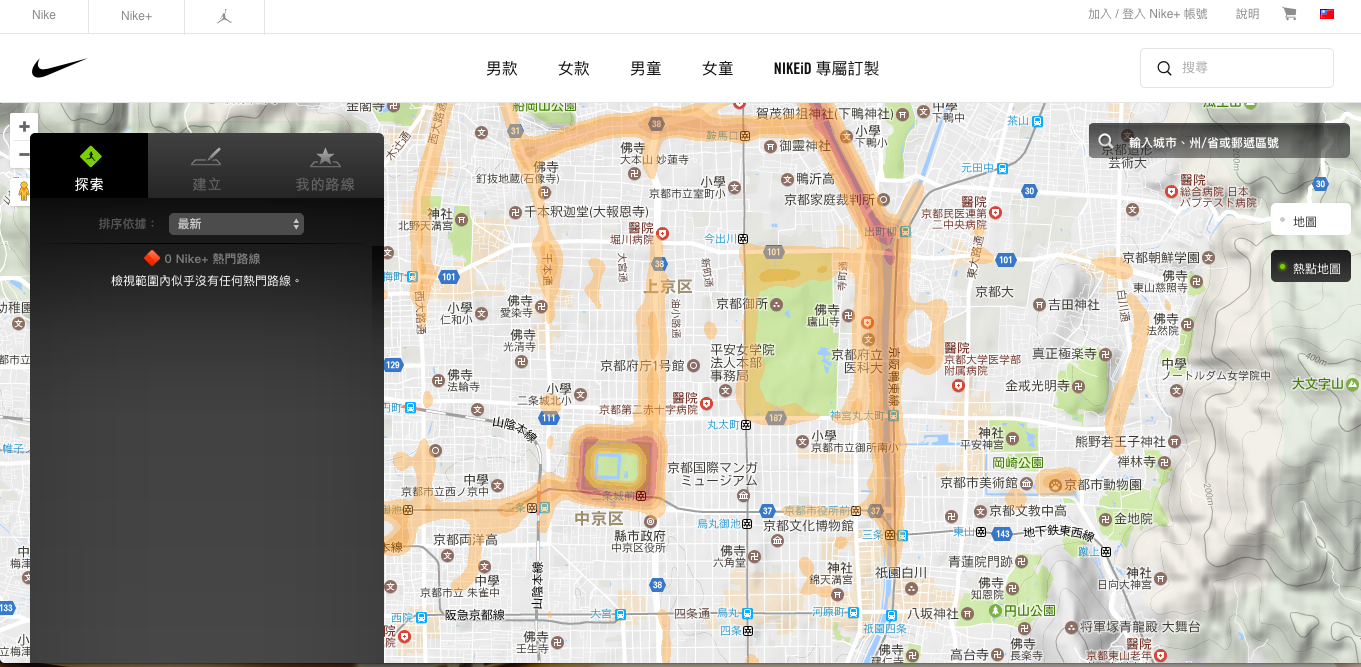Open the 我的路線 my routes tab
The image size is (1361, 667).
324,166
